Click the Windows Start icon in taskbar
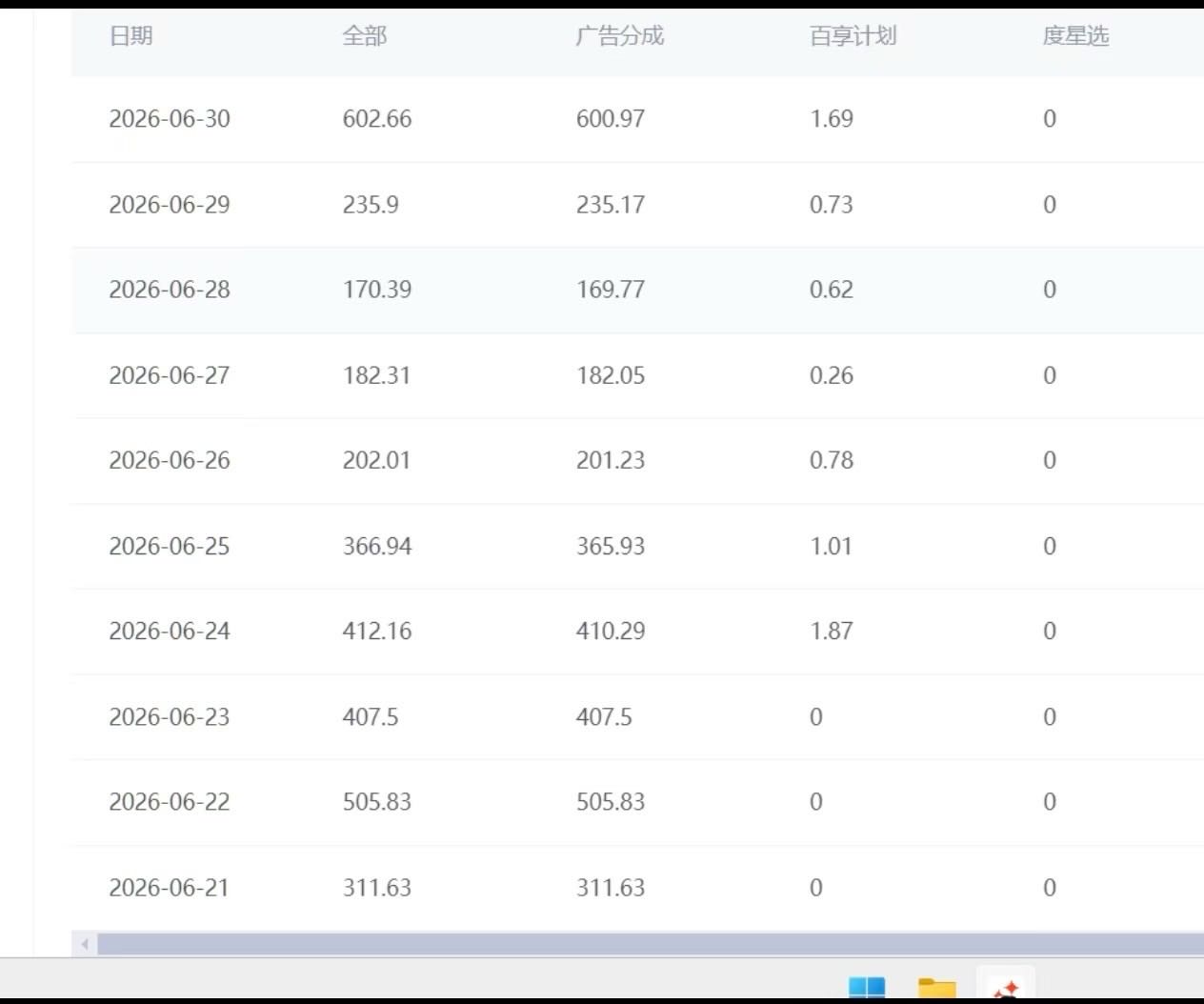 tap(866, 987)
